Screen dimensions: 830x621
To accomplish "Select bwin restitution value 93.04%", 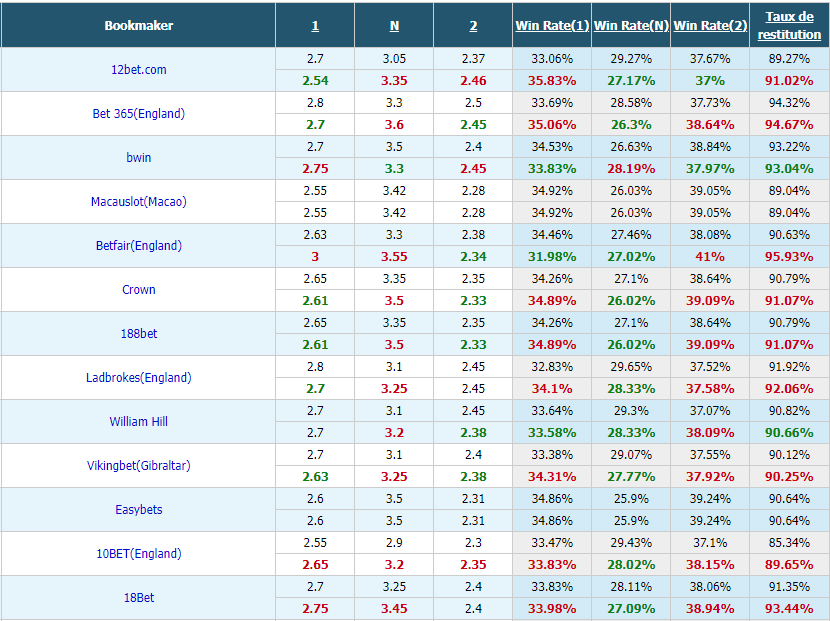I will [x=789, y=168].
